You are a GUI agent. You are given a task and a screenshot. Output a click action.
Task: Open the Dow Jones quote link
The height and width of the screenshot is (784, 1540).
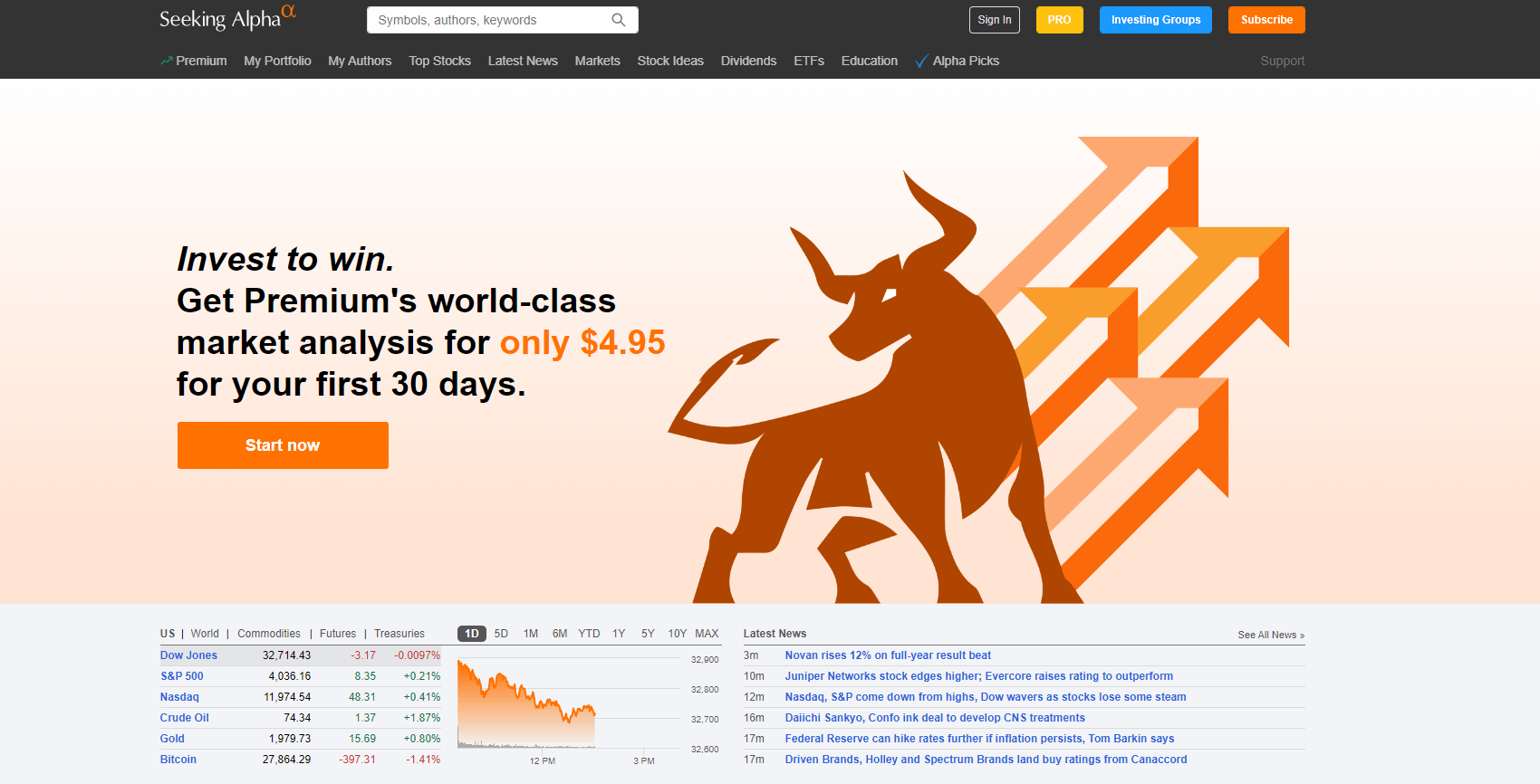coord(188,655)
